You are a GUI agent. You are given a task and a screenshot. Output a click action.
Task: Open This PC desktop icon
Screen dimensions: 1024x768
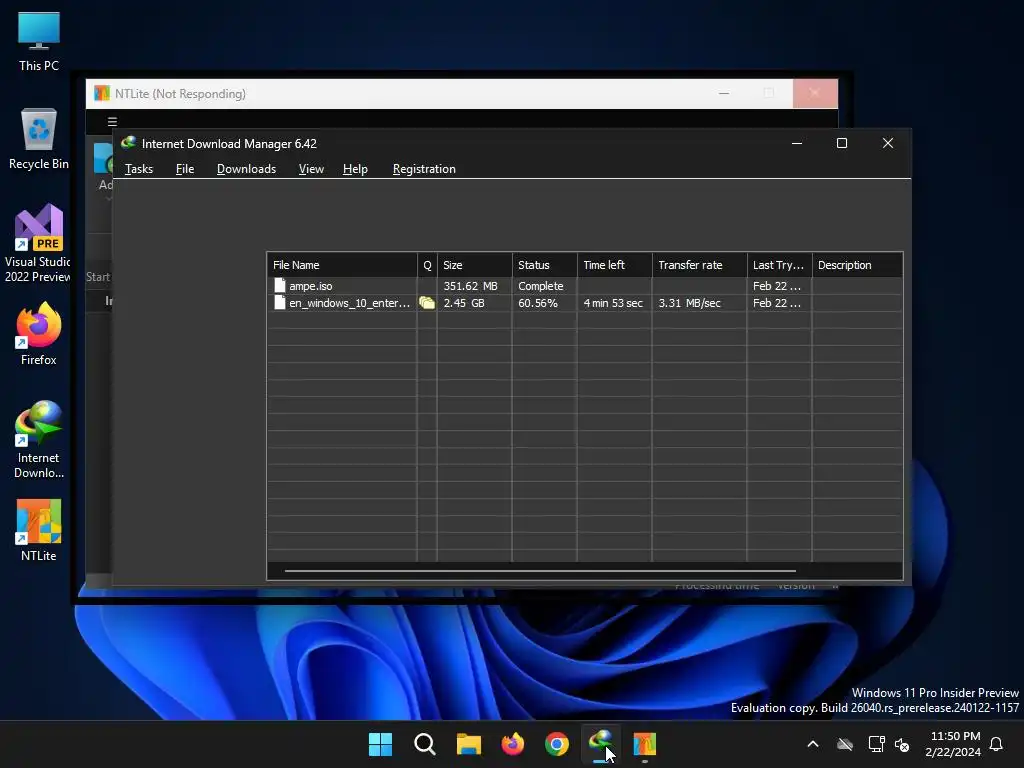[39, 40]
